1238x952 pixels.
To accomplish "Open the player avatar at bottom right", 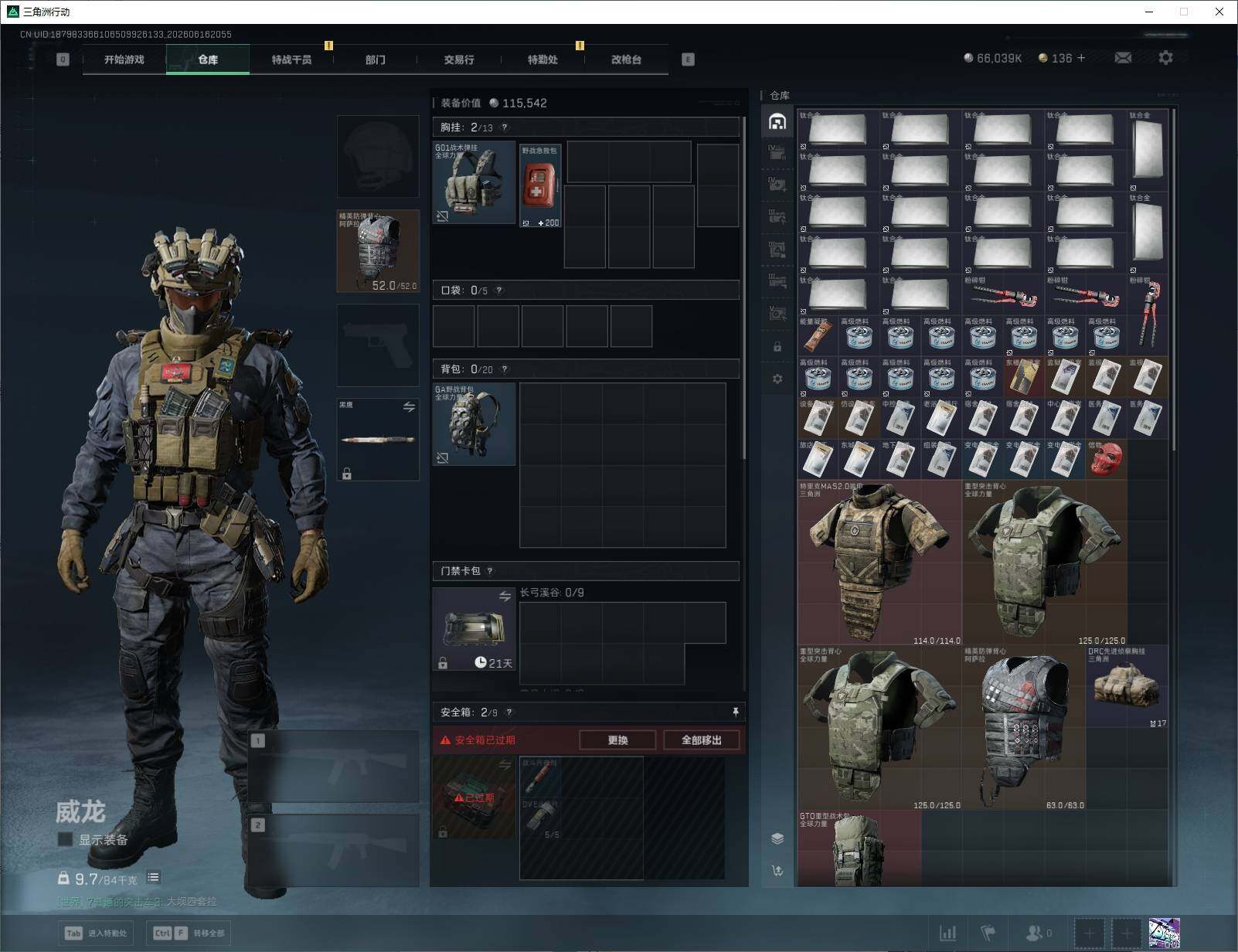I will coord(1164,933).
